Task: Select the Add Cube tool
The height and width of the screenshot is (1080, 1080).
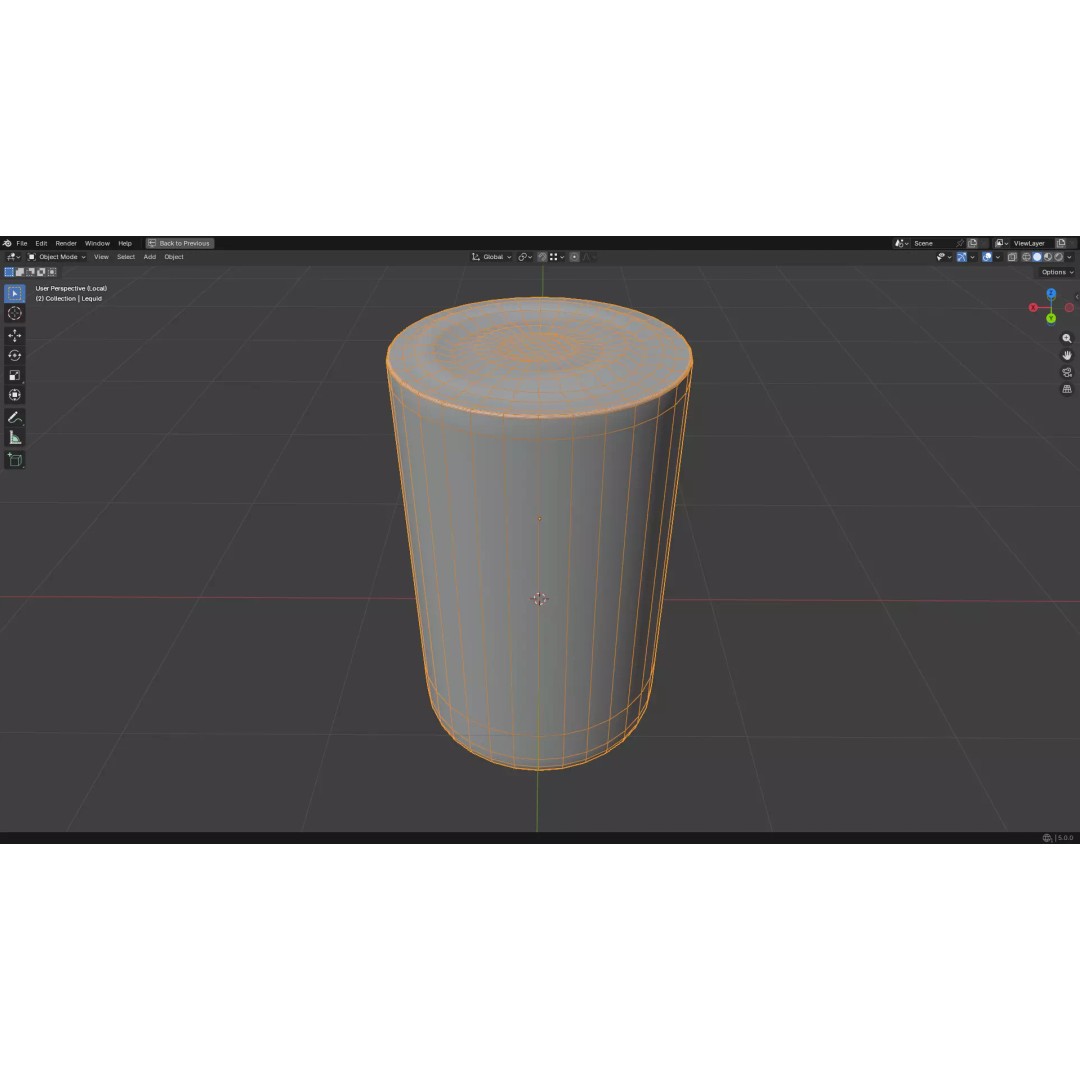Action: tap(14, 459)
